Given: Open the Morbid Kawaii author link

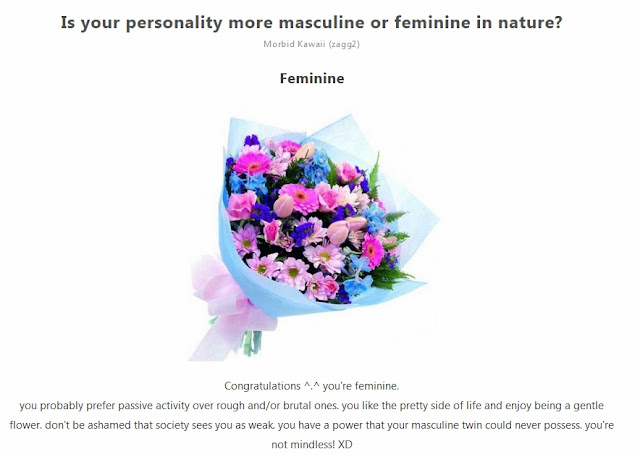Looking at the screenshot, I should [294, 44].
